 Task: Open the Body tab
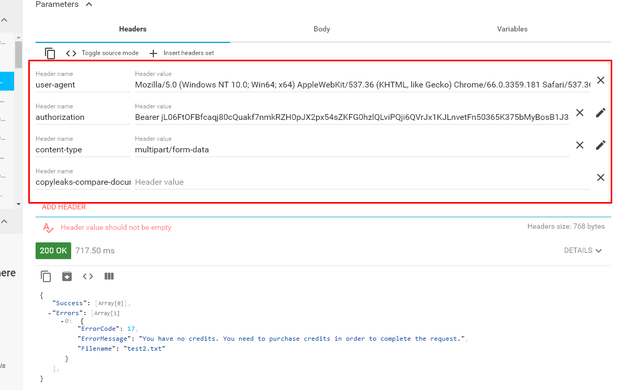pos(322,29)
